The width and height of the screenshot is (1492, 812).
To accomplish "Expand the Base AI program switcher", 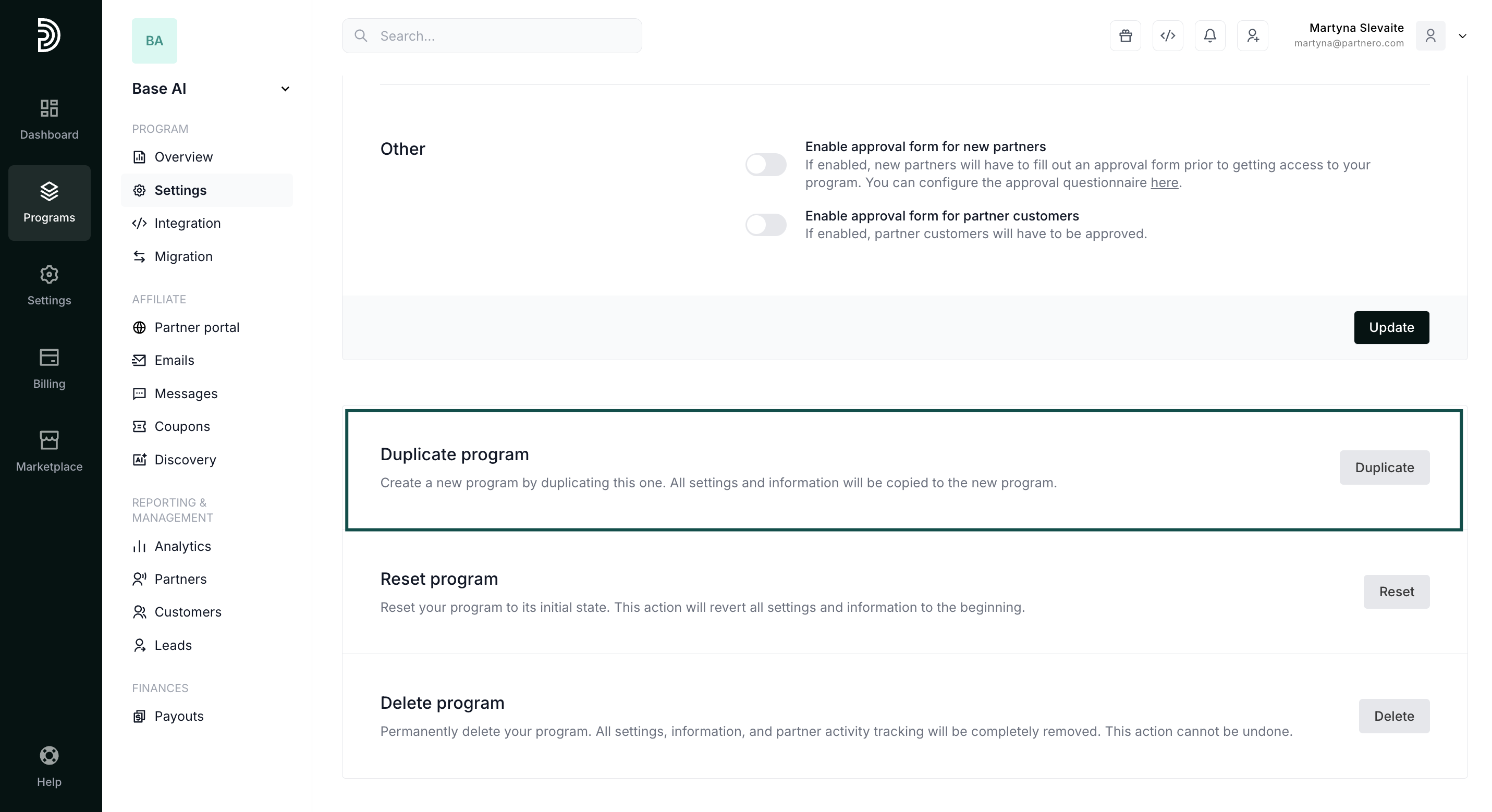I will click(x=285, y=89).
